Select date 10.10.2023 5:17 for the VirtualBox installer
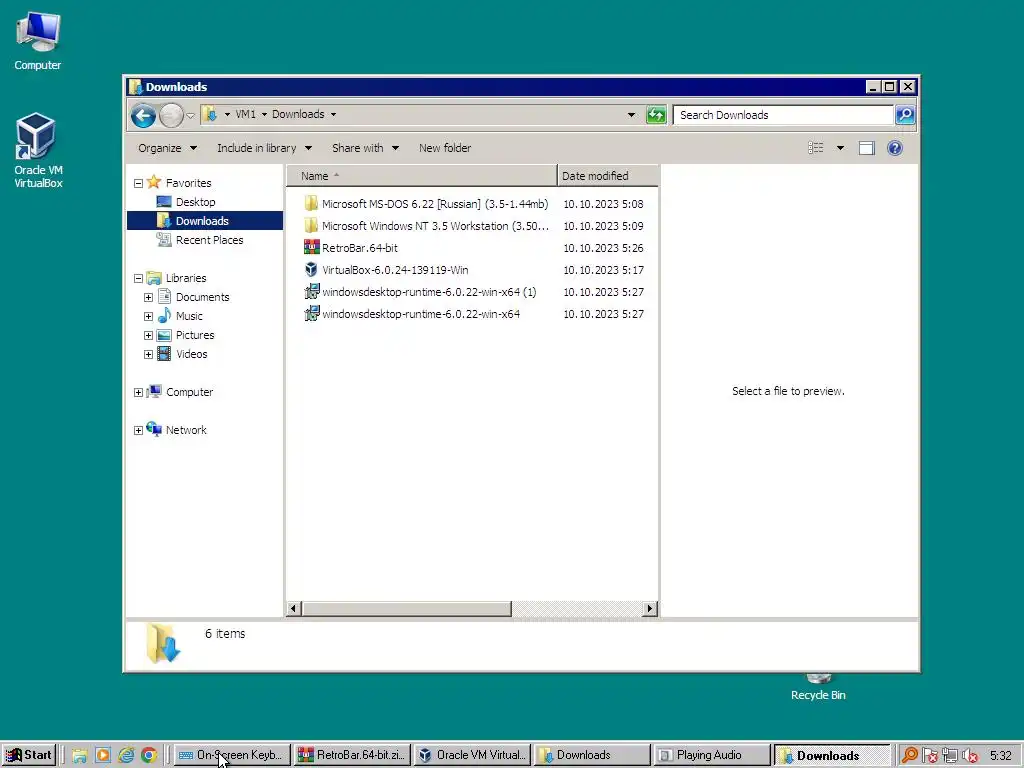The height and width of the screenshot is (768, 1024). coord(603,270)
